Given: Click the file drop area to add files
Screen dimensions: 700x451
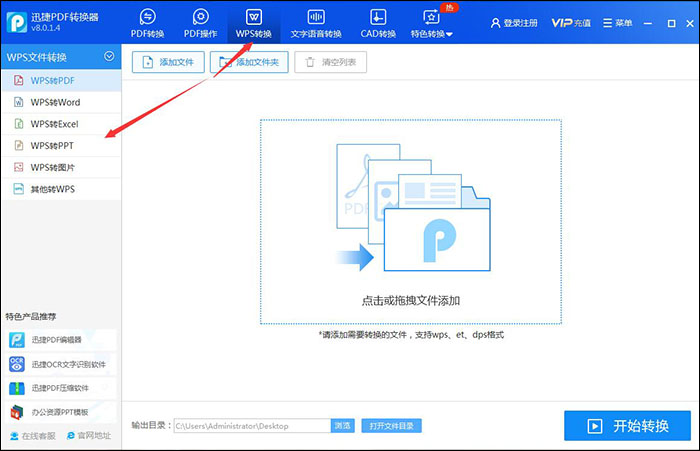Looking at the screenshot, I should click(x=411, y=221).
